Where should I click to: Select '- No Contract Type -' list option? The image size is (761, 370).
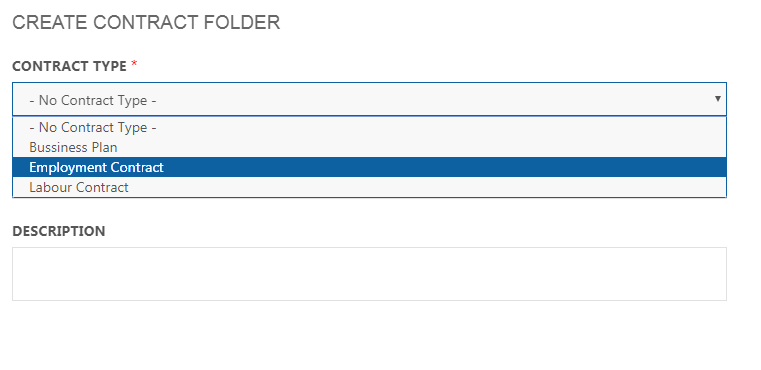point(369,127)
